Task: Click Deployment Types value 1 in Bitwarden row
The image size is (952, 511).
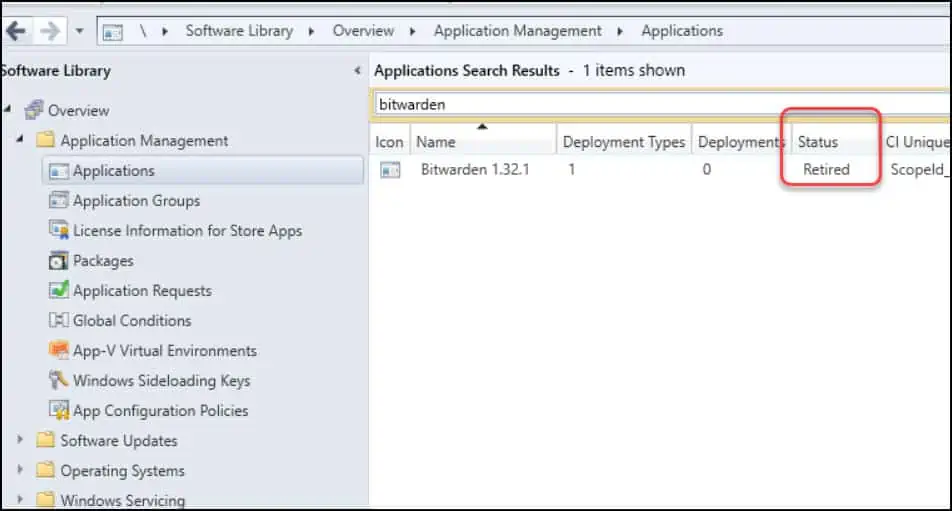Action: click(571, 169)
